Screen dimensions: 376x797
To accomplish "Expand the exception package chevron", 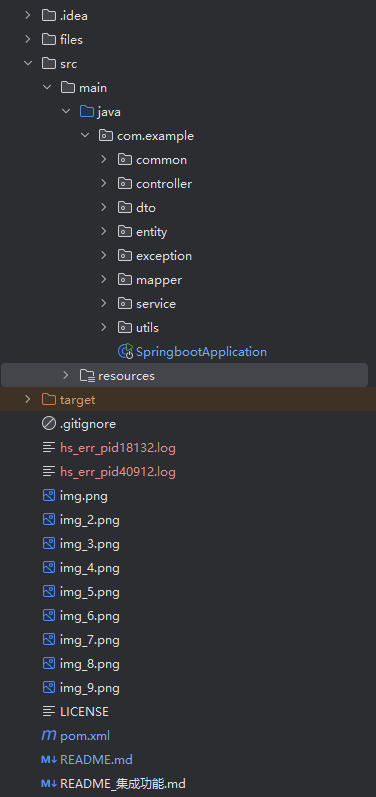I will 104,256.
